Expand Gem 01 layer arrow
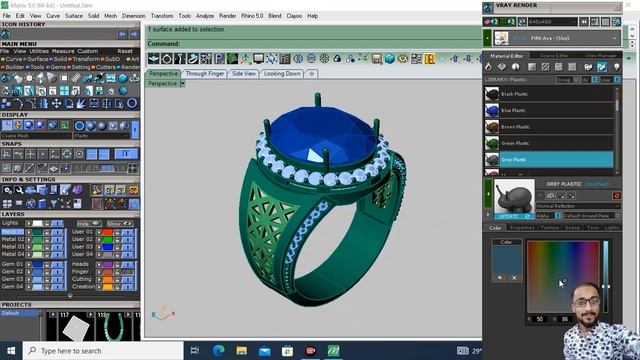 pyautogui.click(x=29, y=264)
